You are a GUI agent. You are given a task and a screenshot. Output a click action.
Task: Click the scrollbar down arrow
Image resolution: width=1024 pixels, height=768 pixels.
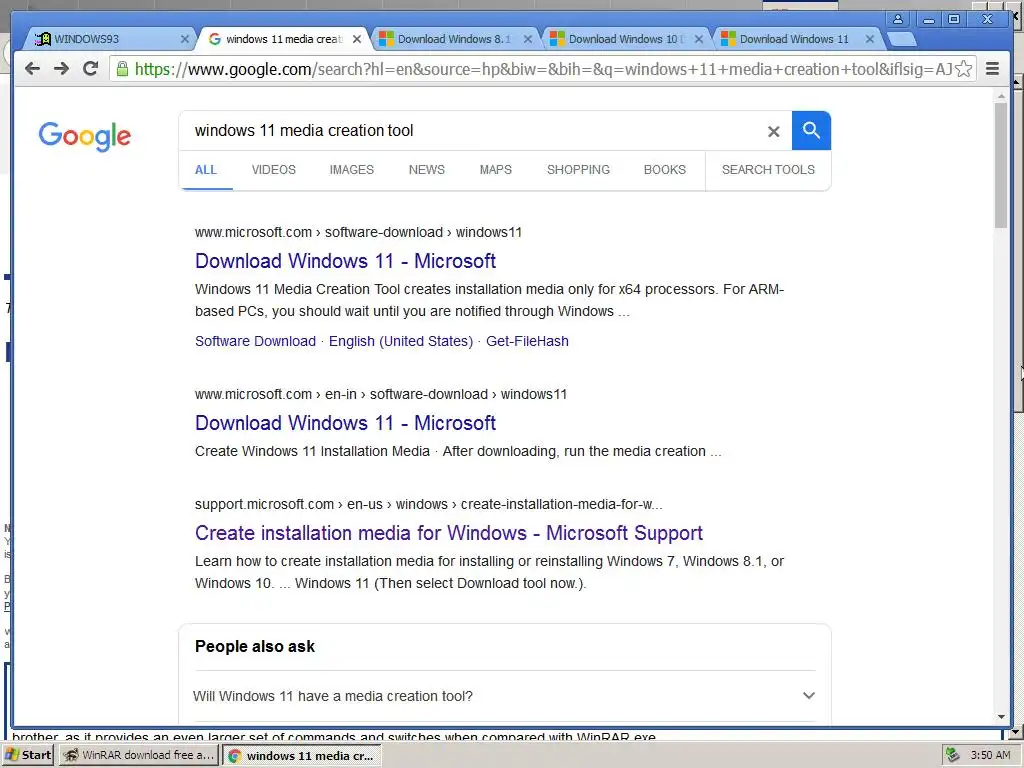point(1001,716)
